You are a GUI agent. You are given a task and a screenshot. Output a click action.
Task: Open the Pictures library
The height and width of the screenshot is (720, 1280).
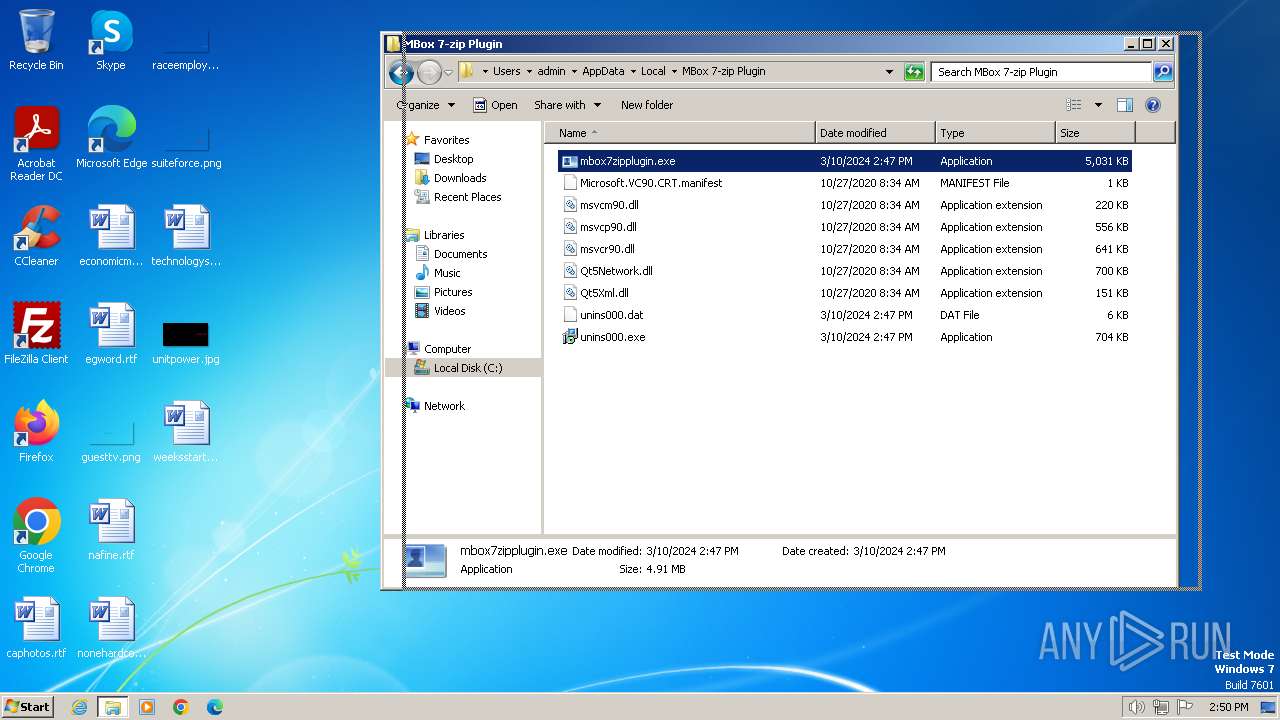(452, 292)
